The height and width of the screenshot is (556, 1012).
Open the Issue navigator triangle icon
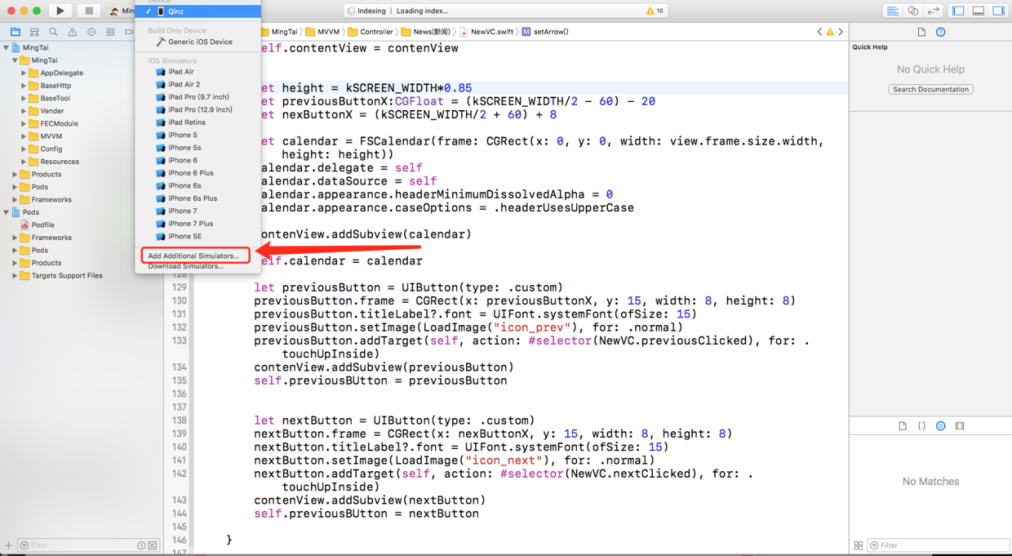[x=72, y=32]
